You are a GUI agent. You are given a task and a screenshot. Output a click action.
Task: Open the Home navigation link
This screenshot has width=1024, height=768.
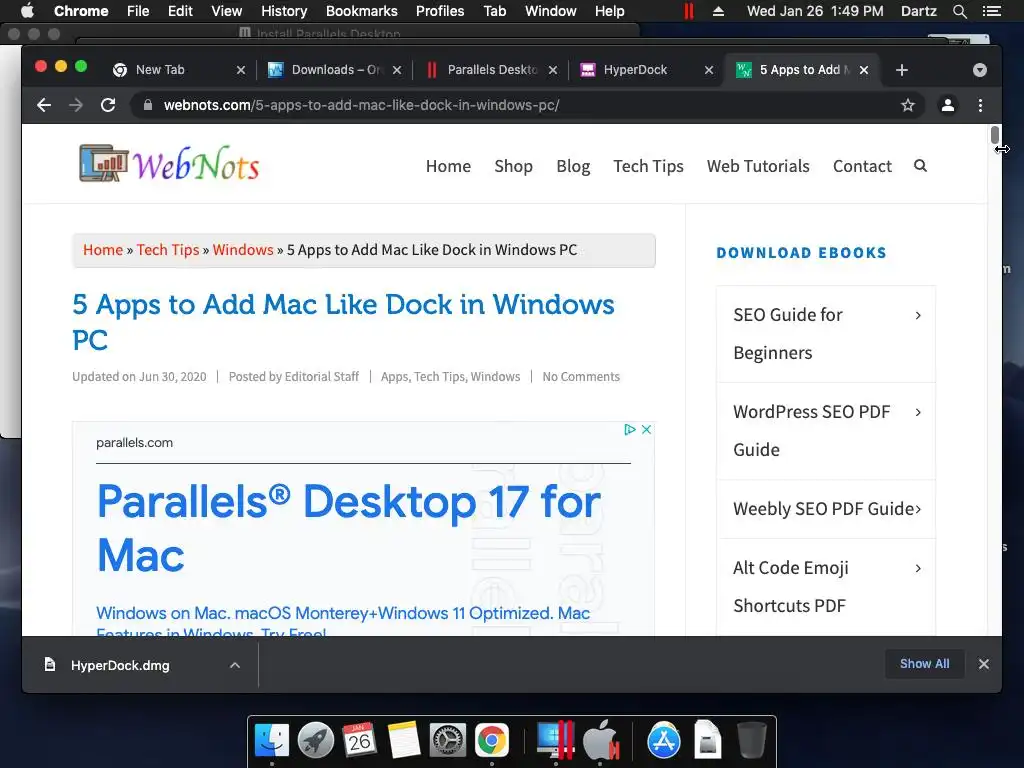(x=448, y=166)
